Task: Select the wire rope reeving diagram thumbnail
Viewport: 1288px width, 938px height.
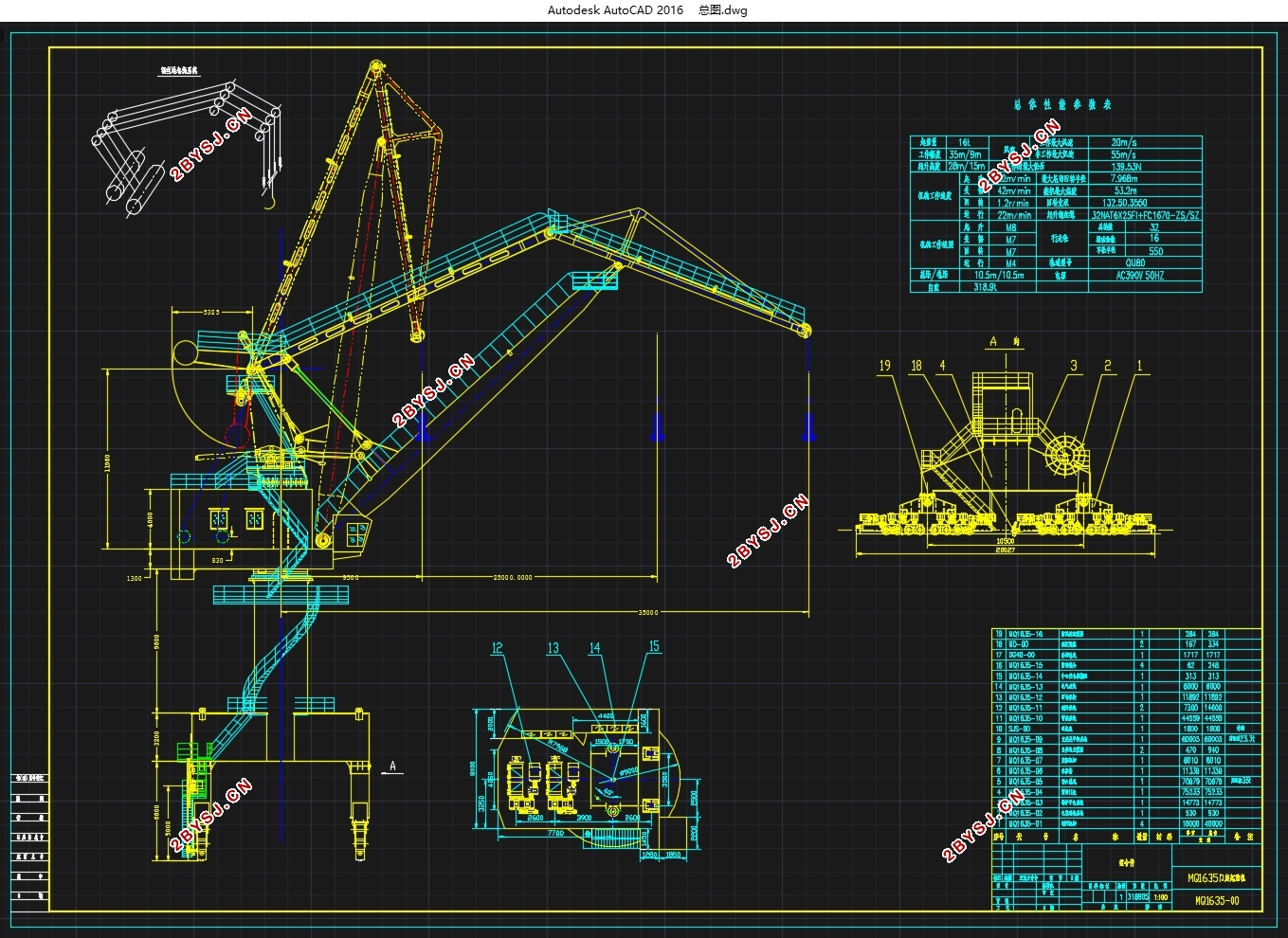Action: (x=190, y=142)
